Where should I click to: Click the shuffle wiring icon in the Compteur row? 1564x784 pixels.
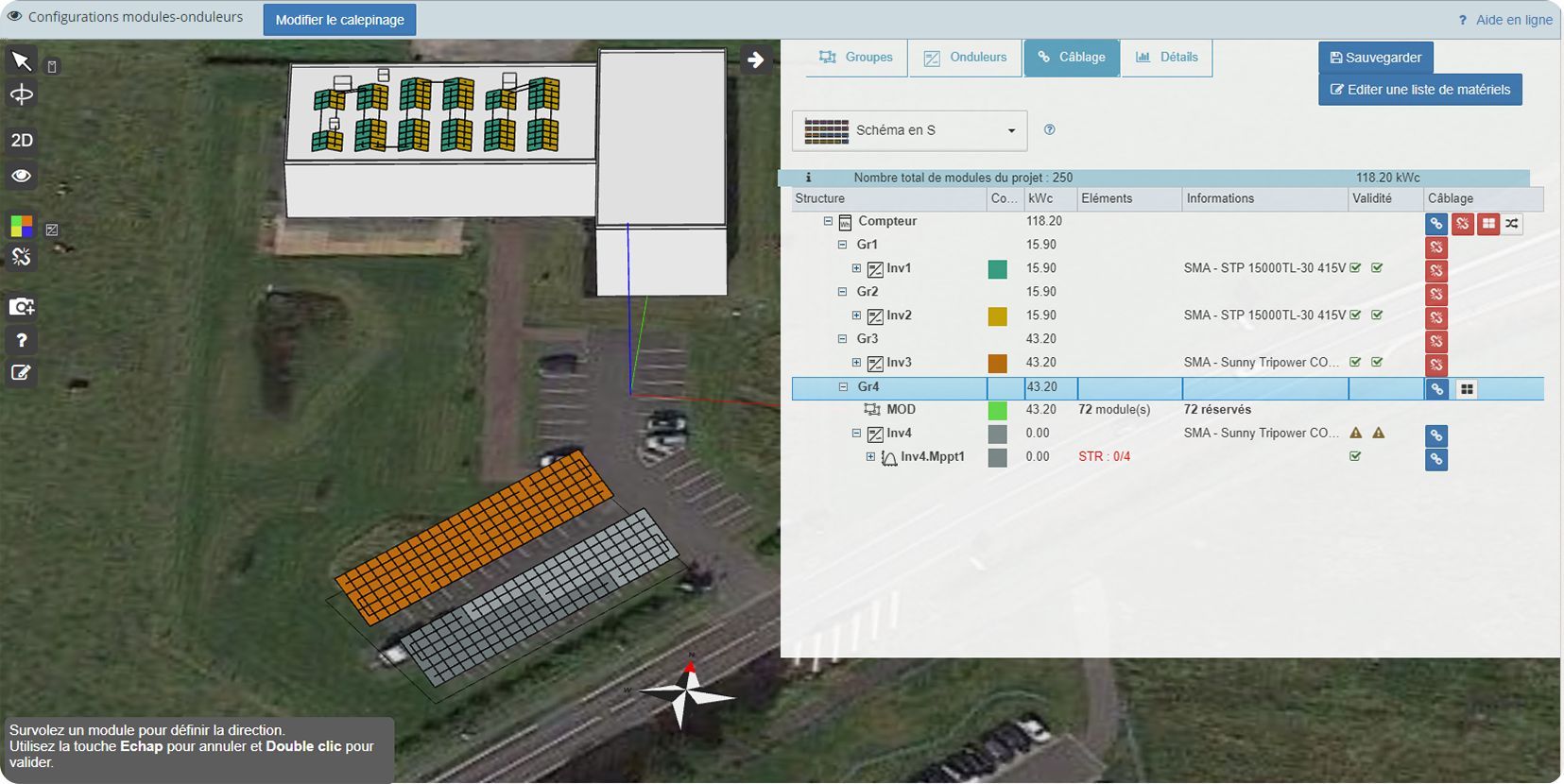[1512, 224]
